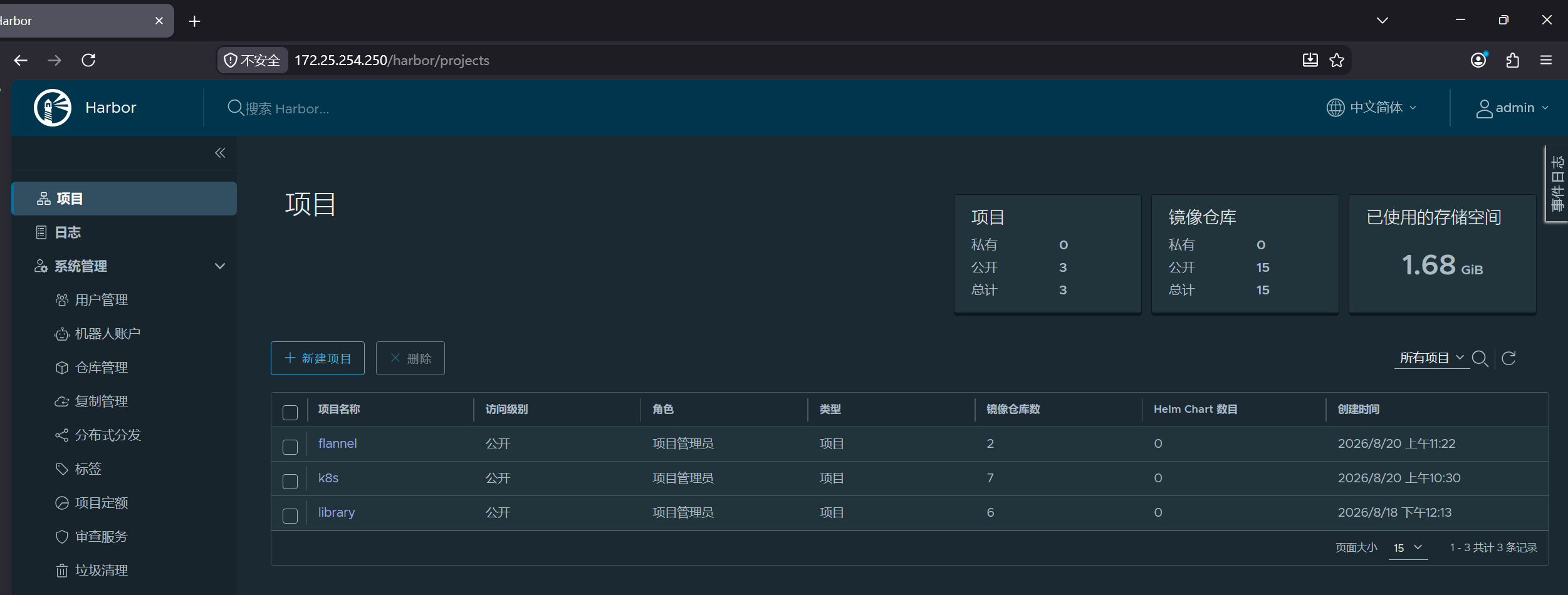Sort by 创建时间 column header
This screenshot has height=595, width=1568.
pyautogui.click(x=1359, y=409)
